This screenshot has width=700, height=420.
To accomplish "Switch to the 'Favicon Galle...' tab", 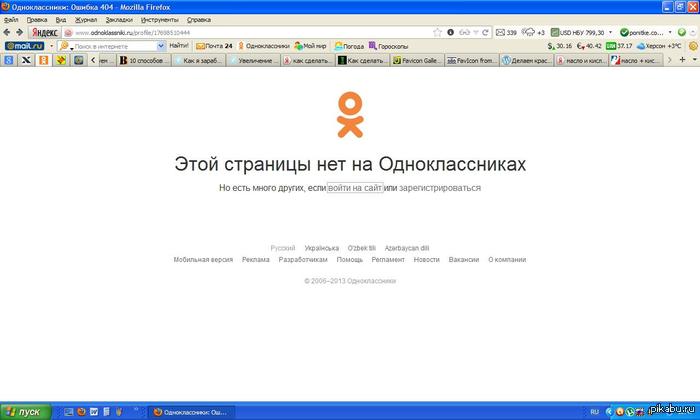I will click(417, 60).
